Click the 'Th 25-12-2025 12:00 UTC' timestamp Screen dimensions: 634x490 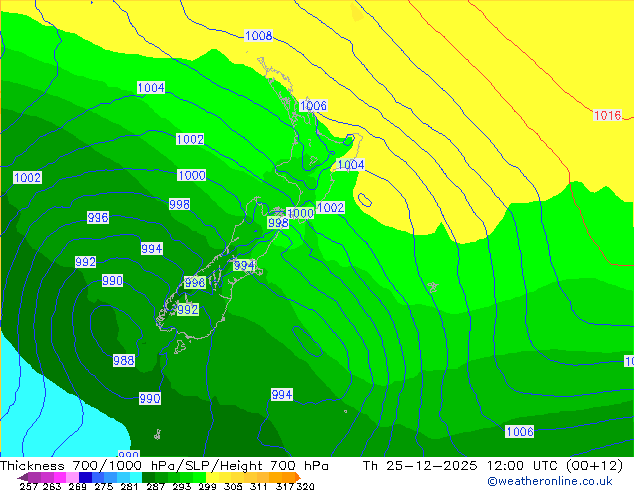coord(462,466)
